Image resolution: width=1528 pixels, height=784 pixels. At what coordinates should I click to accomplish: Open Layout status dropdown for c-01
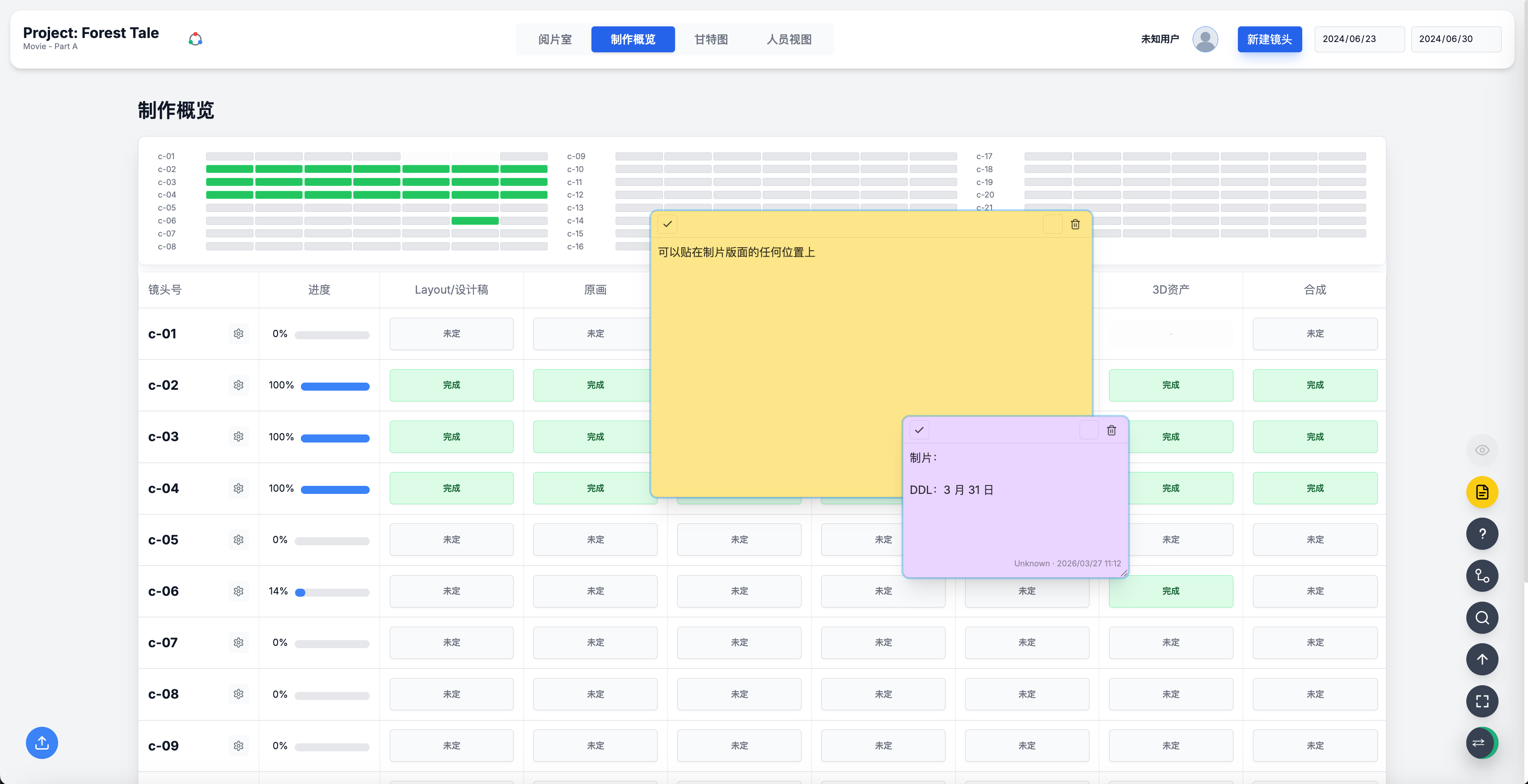(x=451, y=334)
